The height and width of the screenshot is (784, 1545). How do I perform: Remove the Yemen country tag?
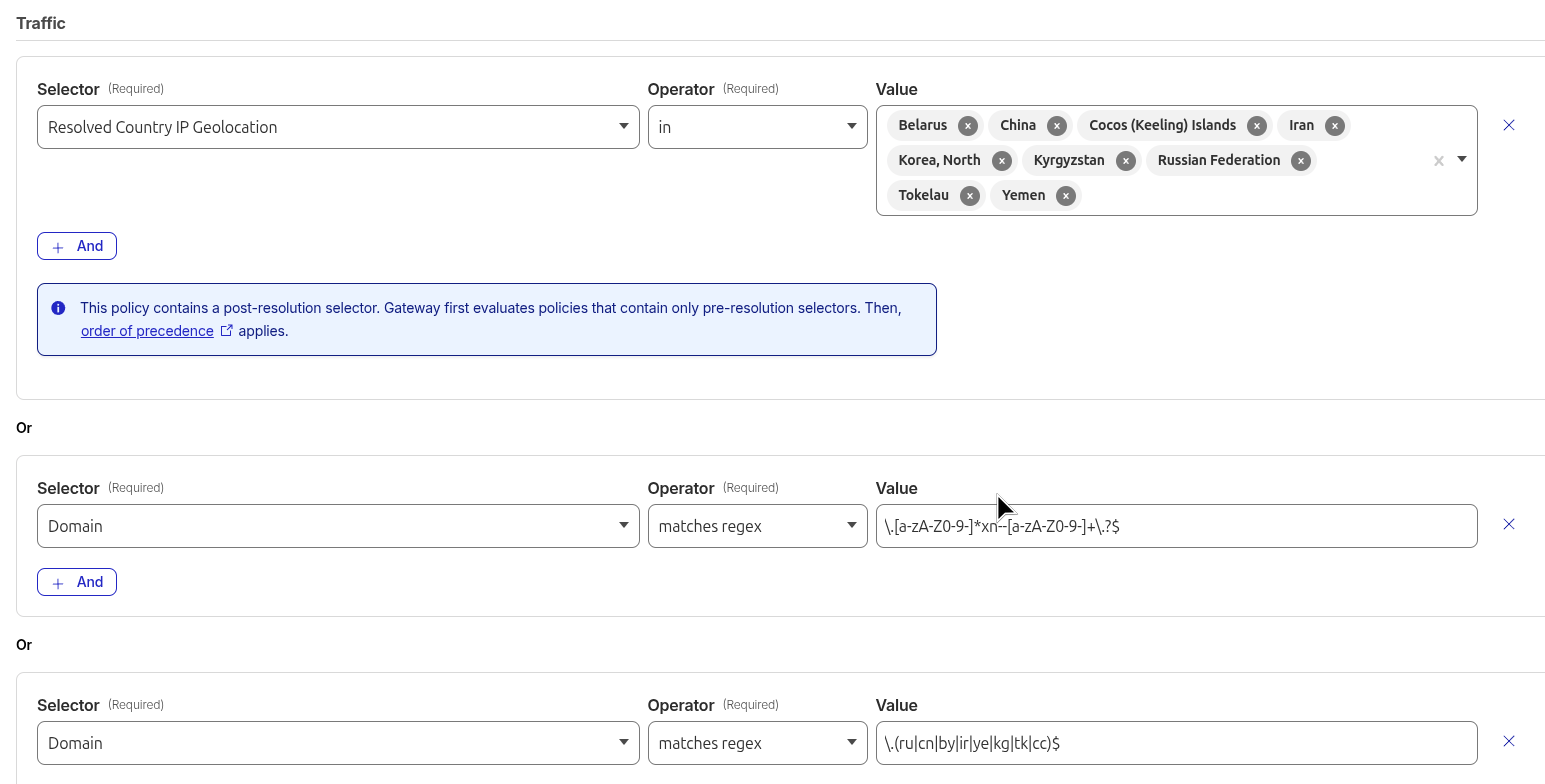click(x=1065, y=196)
